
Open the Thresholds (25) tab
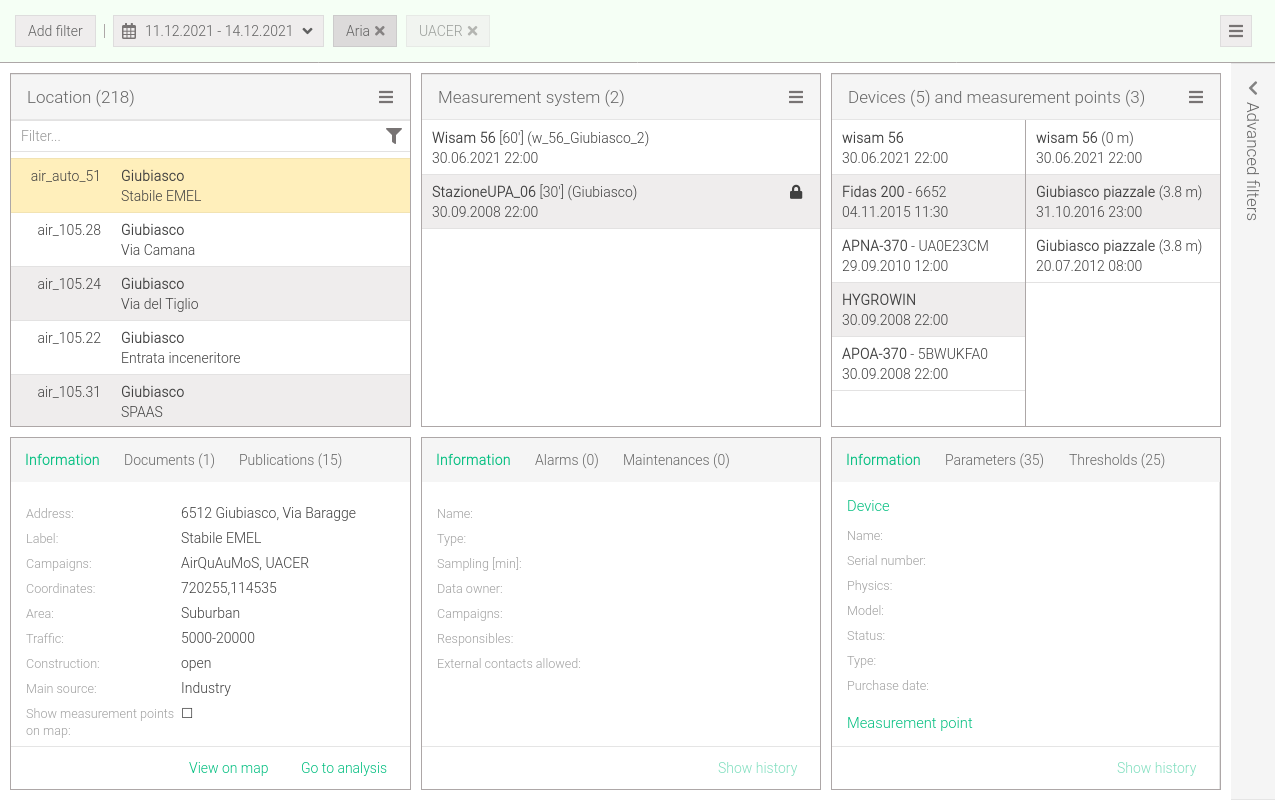coord(1117,460)
